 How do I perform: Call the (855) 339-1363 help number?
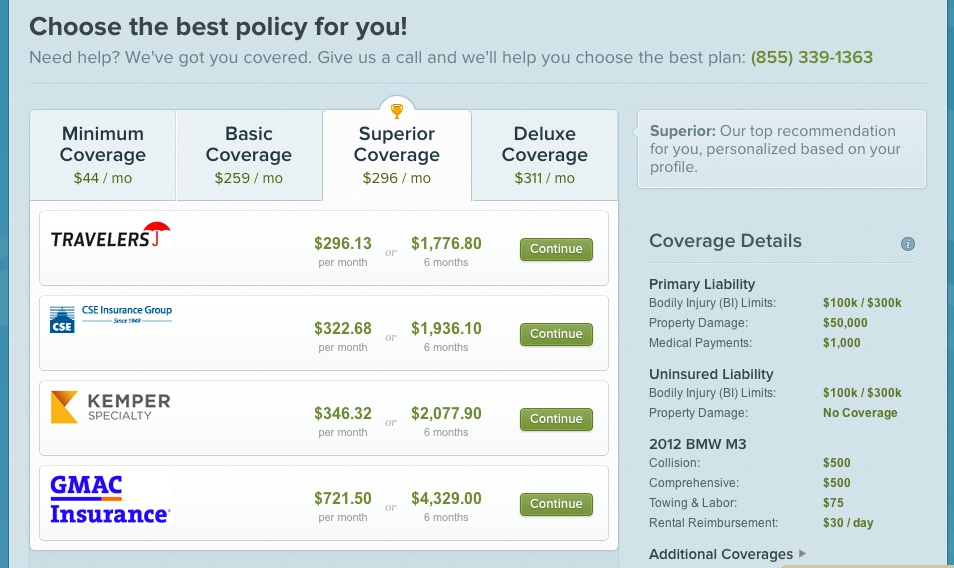click(812, 57)
